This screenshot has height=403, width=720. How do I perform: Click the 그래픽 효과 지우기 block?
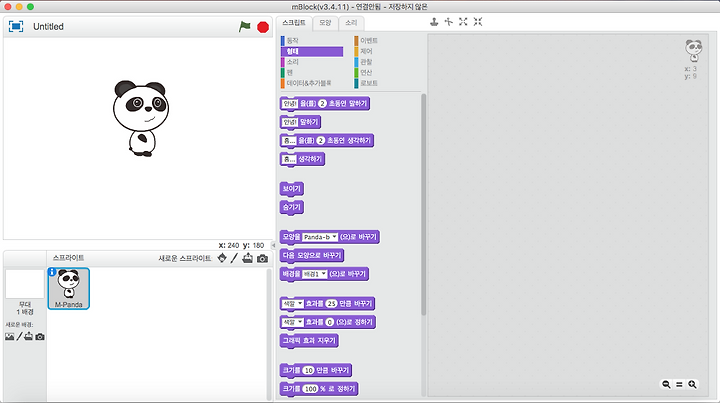(309, 341)
